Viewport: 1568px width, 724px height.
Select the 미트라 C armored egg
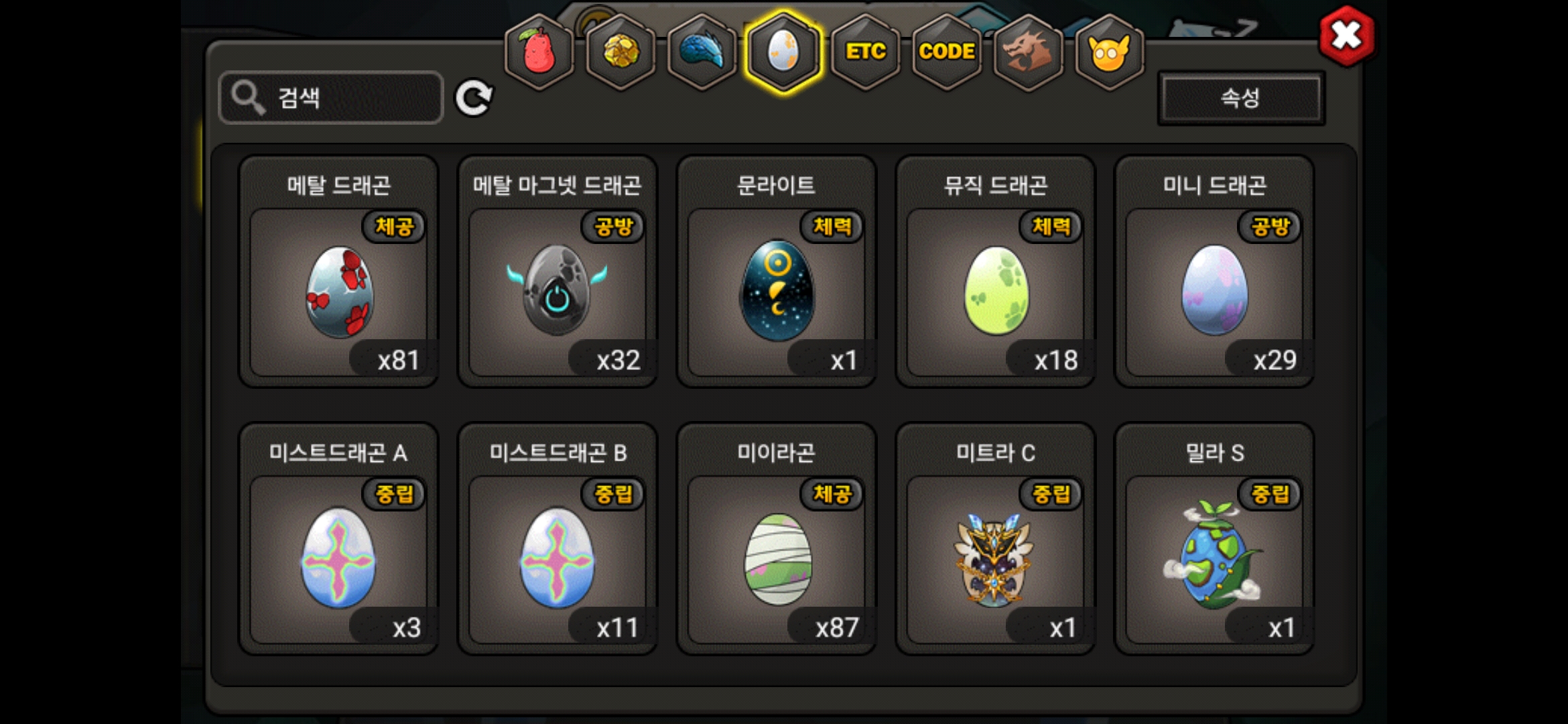pos(996,538)
